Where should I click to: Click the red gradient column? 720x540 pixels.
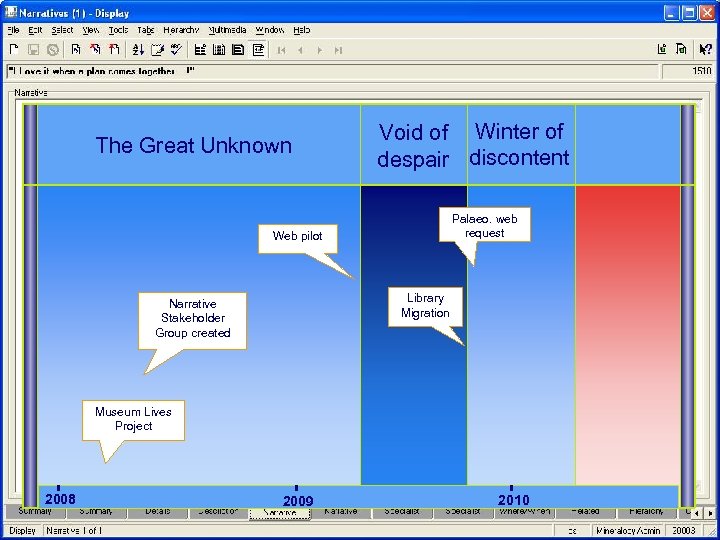(x=627, y=335)
